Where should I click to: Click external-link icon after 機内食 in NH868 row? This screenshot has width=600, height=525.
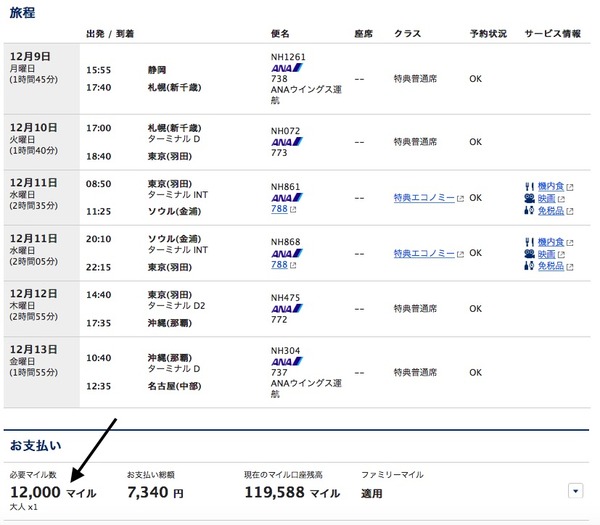[570, 243]
